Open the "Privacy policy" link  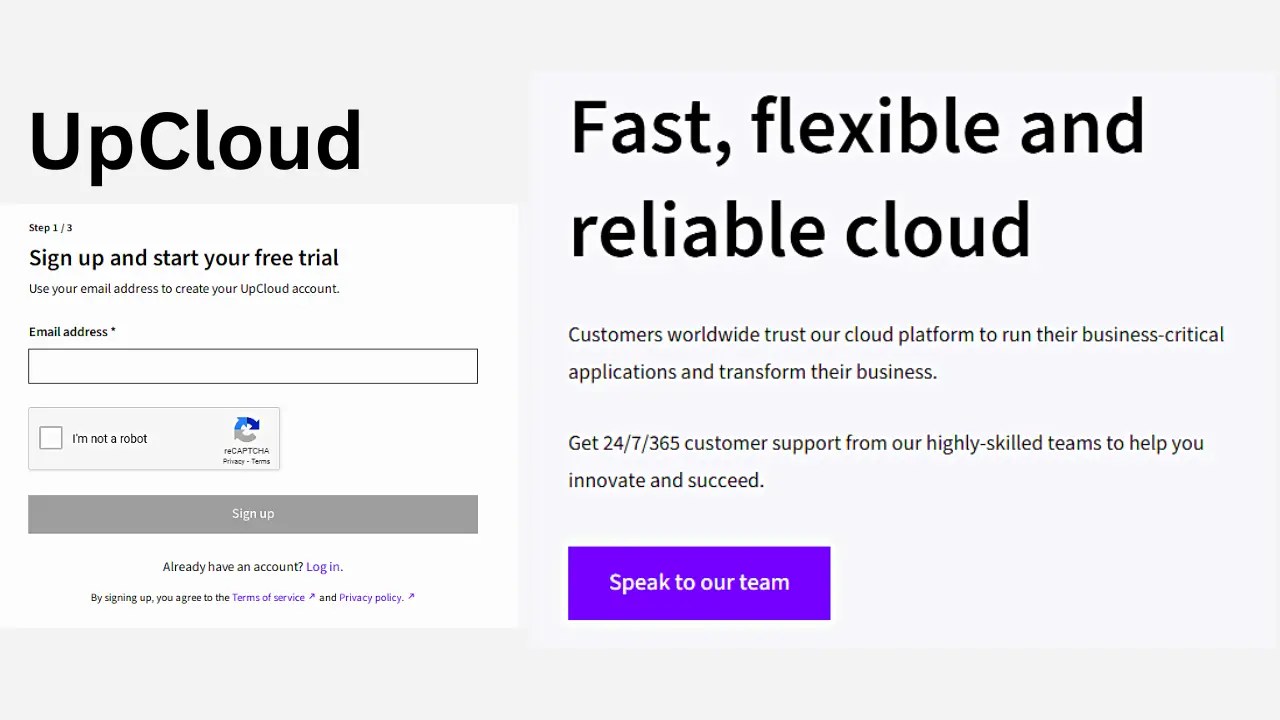tap(370, 597)
